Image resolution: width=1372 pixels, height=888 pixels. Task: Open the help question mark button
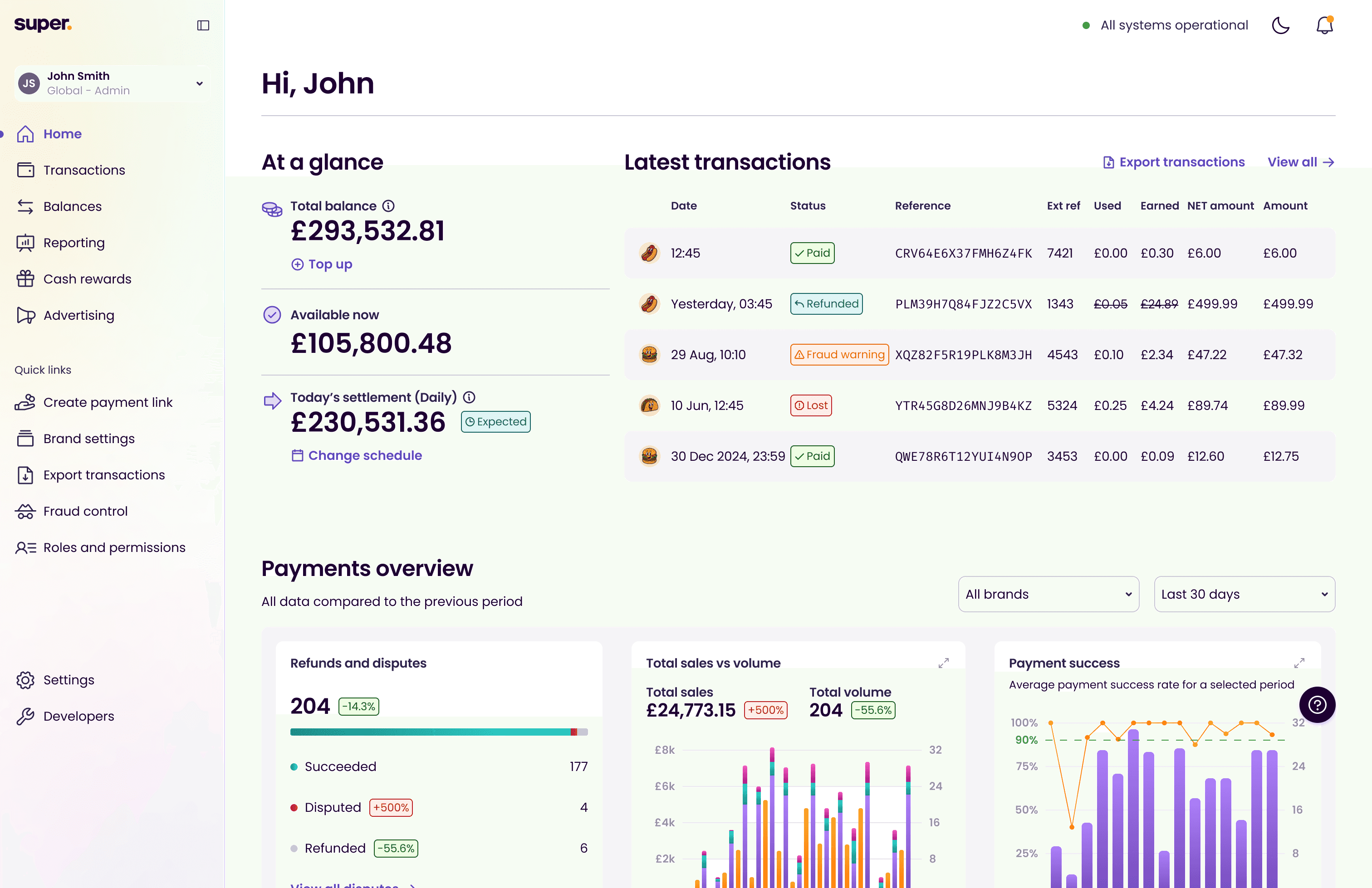(x=1317, y=704)
